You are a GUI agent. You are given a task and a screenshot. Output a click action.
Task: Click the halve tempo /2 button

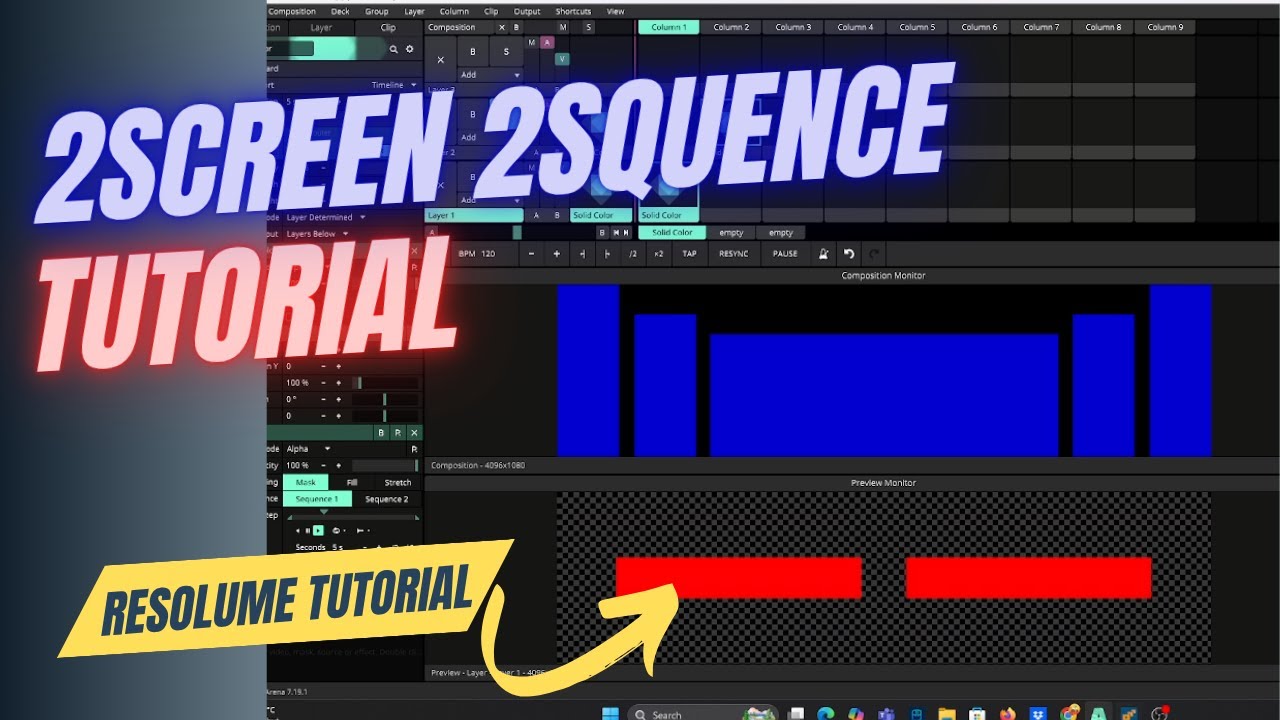coord(632,254)
